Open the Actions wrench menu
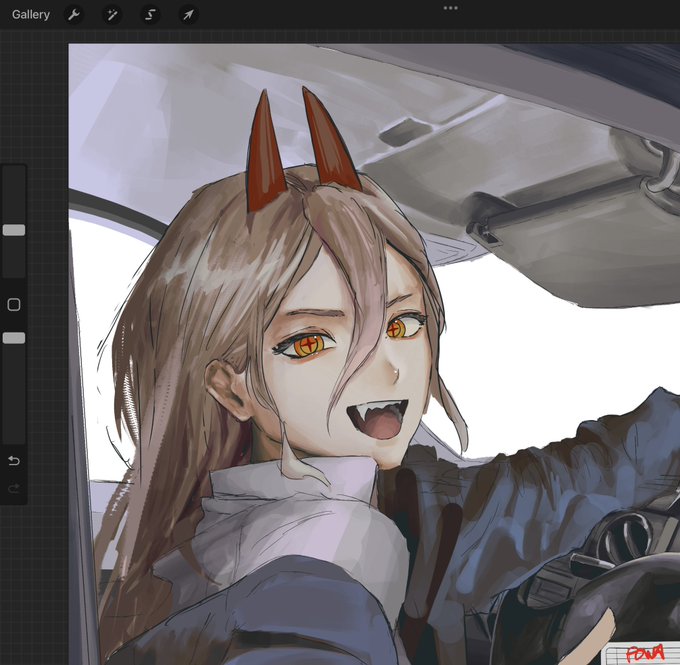Image resolution: width=680 pixels, height=665 pixels. pos(74,15)
